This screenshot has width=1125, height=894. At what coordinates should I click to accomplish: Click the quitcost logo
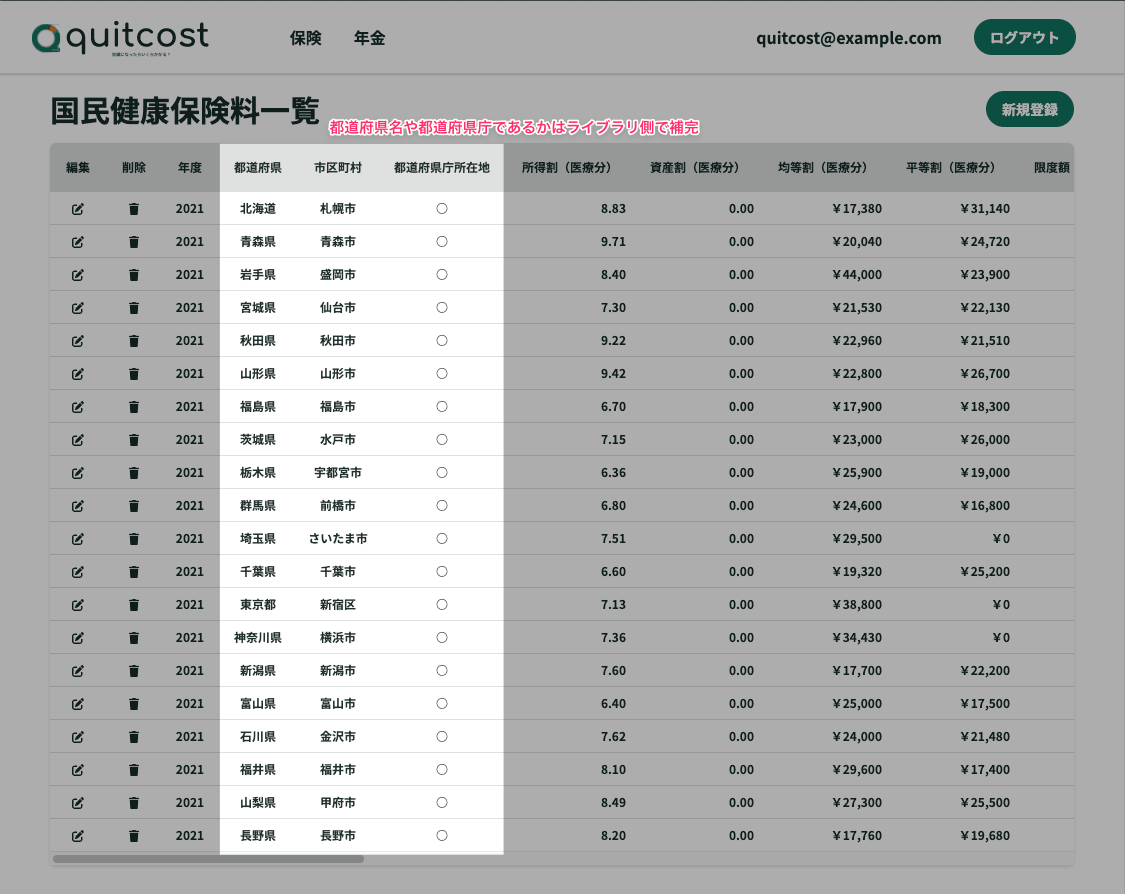point(120,38)
